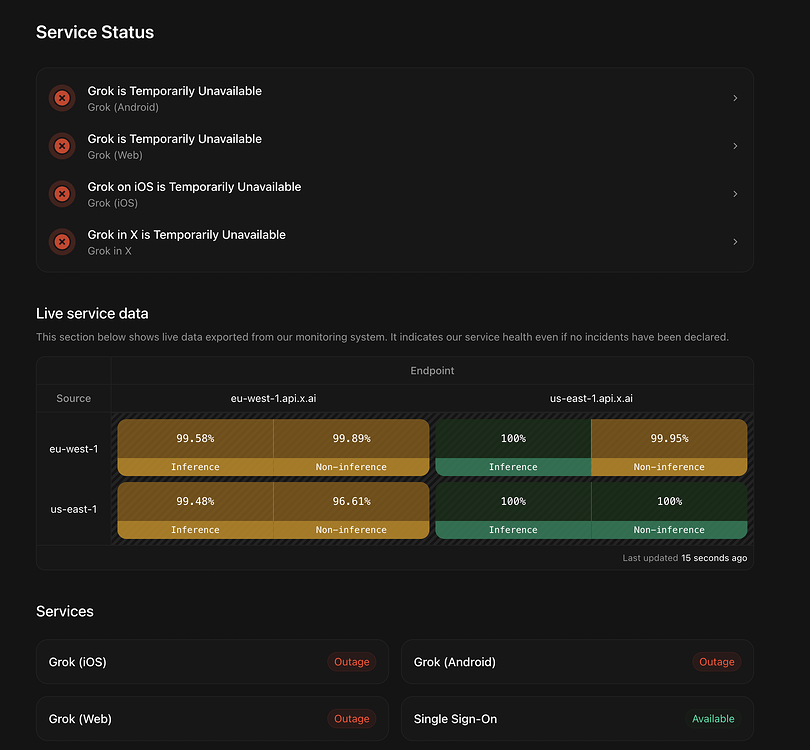Viewport: 810px width, 750px height.
Task: Click the red error icon for Grok (iOS)
Action: tap(62, 194)
